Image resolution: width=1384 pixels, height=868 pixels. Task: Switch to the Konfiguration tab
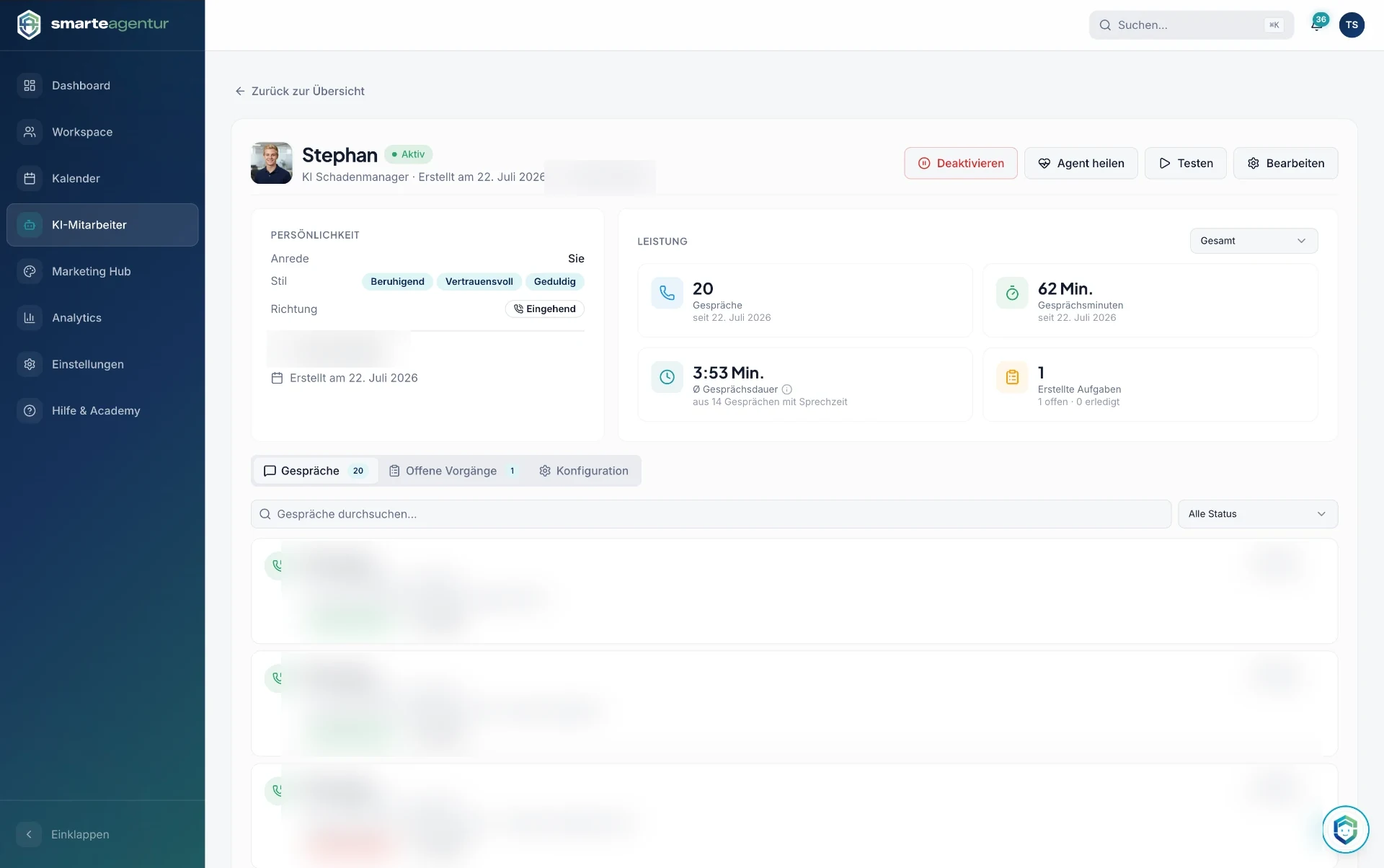(584, 471)
